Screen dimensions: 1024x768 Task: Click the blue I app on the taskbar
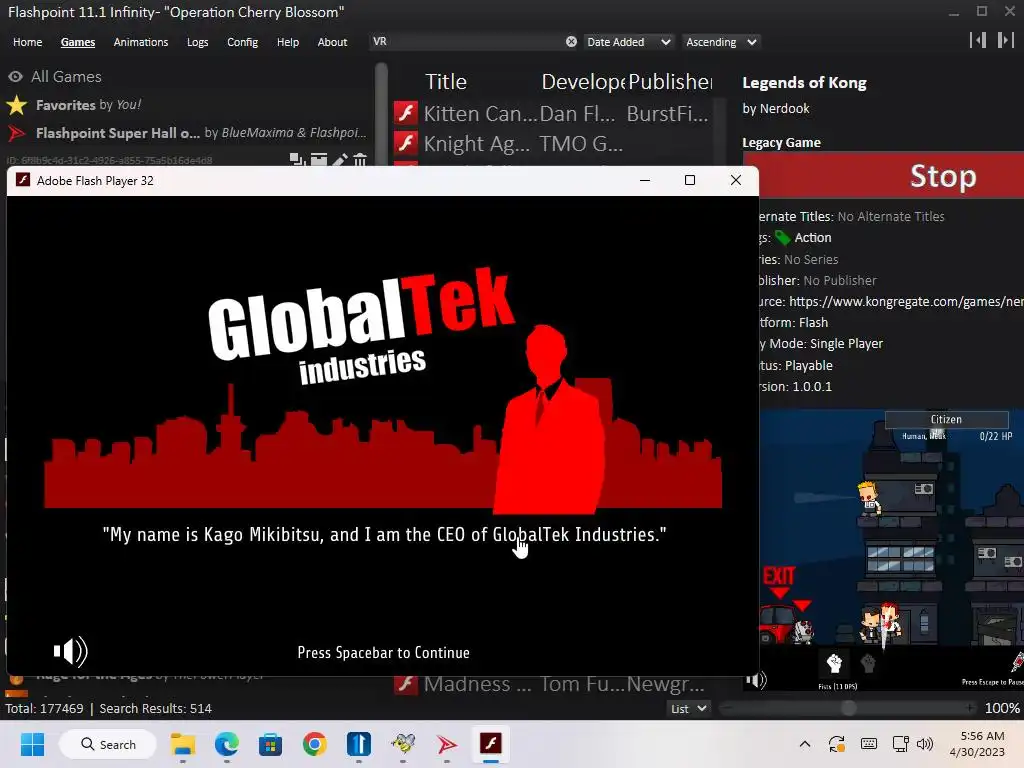[359, 744]
